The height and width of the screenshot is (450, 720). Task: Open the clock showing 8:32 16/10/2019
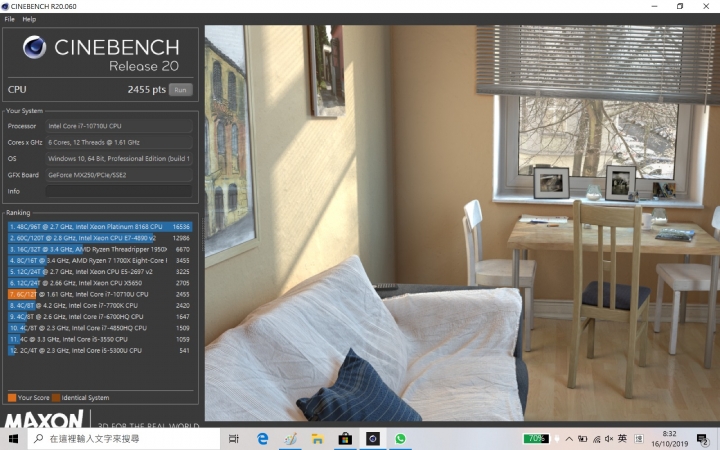point(669,439)
